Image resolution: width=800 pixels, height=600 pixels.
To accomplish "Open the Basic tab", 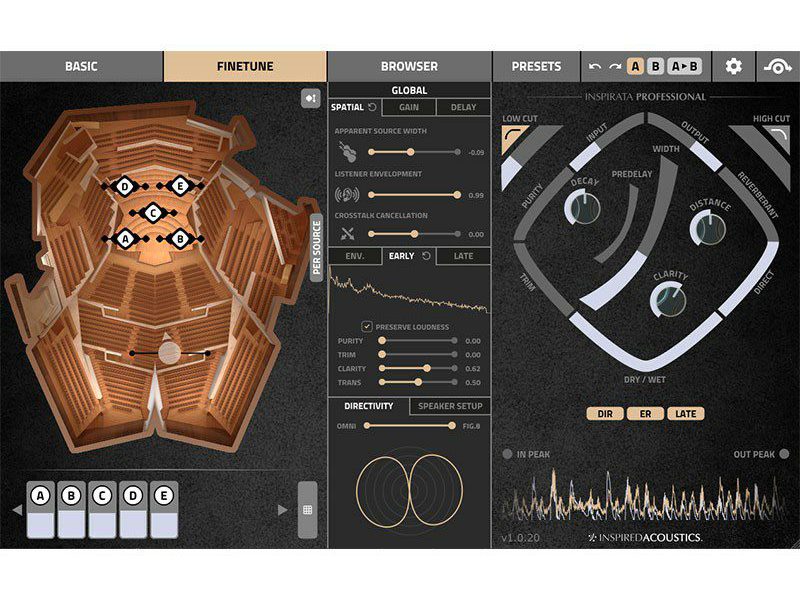I will coord(81,66).
